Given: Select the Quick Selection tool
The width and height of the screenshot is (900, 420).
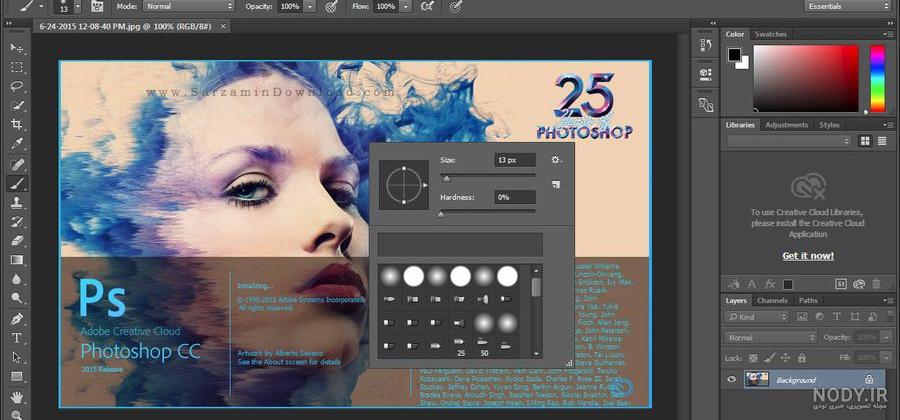Looking at the screenshot, I should click(17, 106).
